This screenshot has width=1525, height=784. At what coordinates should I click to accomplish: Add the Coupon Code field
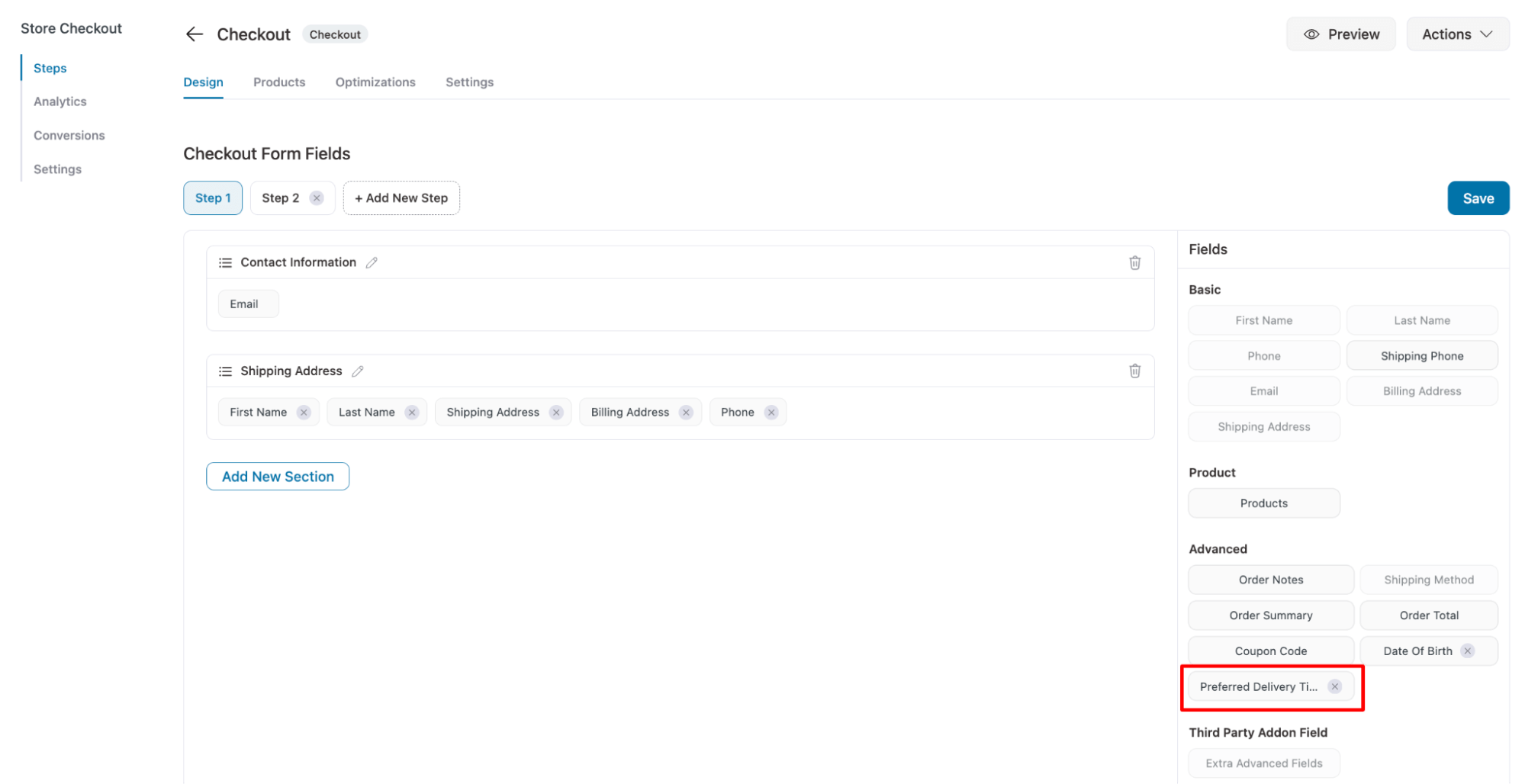tap(1271, 651)
